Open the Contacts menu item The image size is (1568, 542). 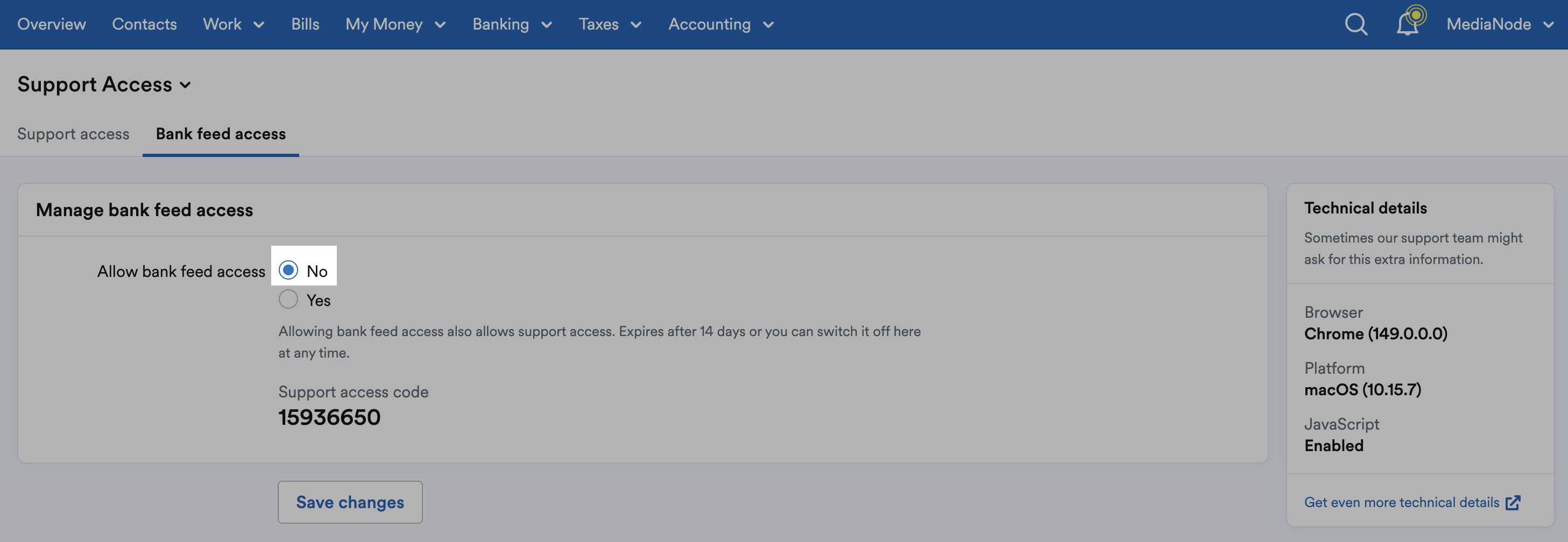pyautogui.click(x=144, y=24)
